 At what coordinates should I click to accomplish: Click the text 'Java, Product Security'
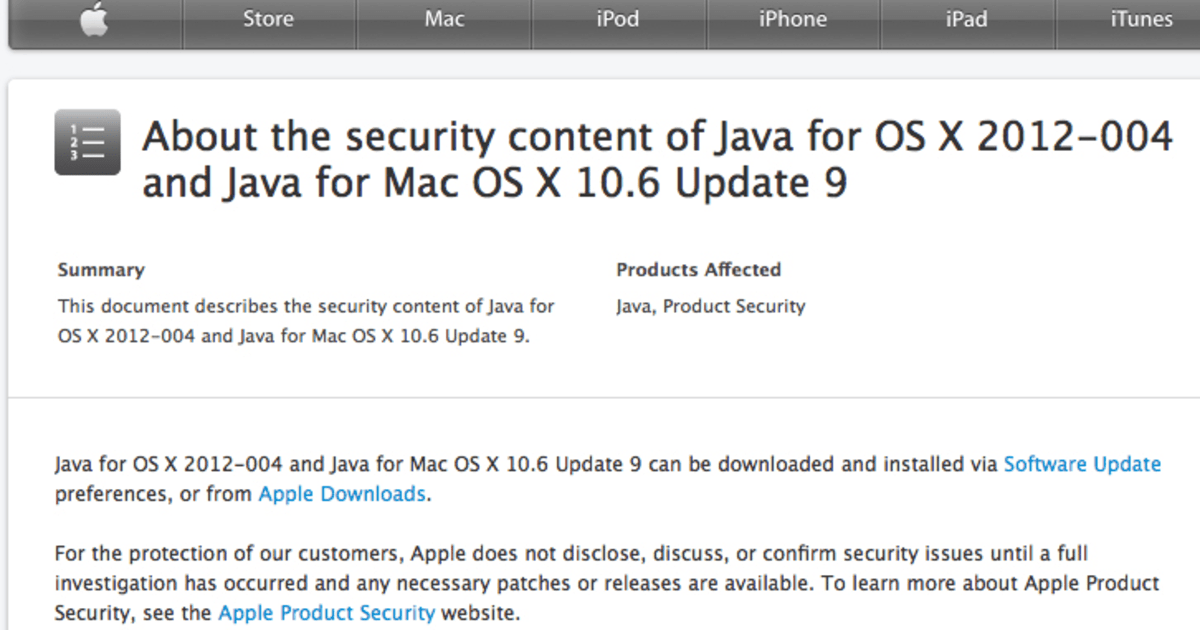710,306
